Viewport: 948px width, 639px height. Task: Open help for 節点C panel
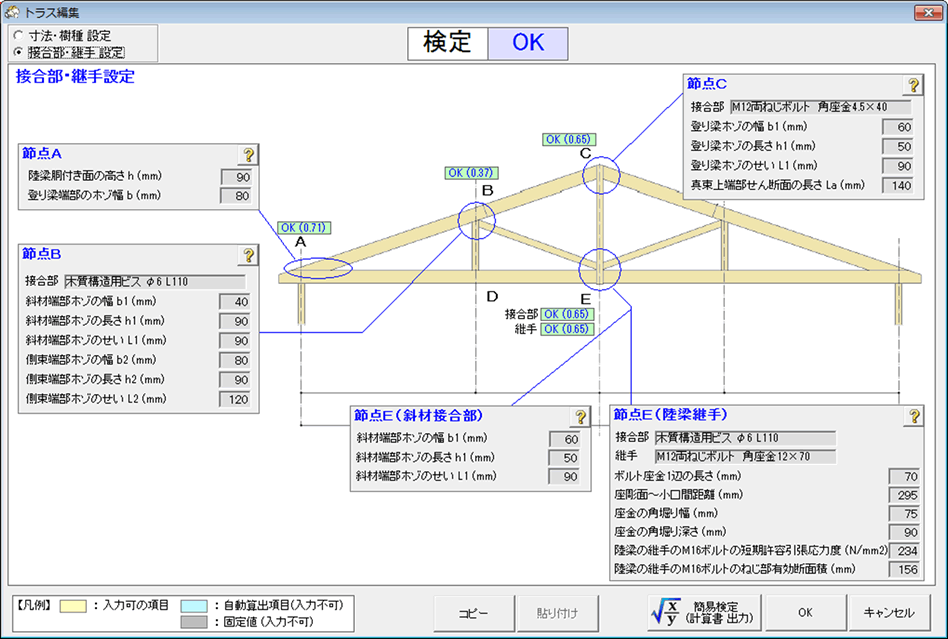[x=914, y=85]
